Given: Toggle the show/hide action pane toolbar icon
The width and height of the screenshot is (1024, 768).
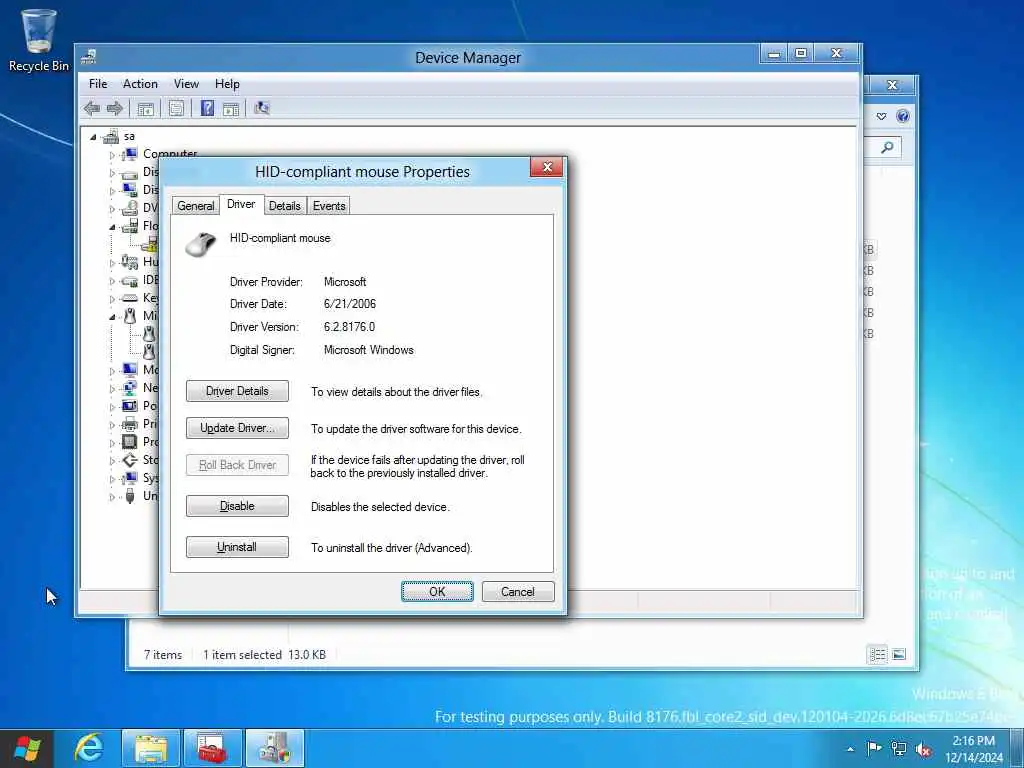Looking at the screenshot, I should [231, 108].
